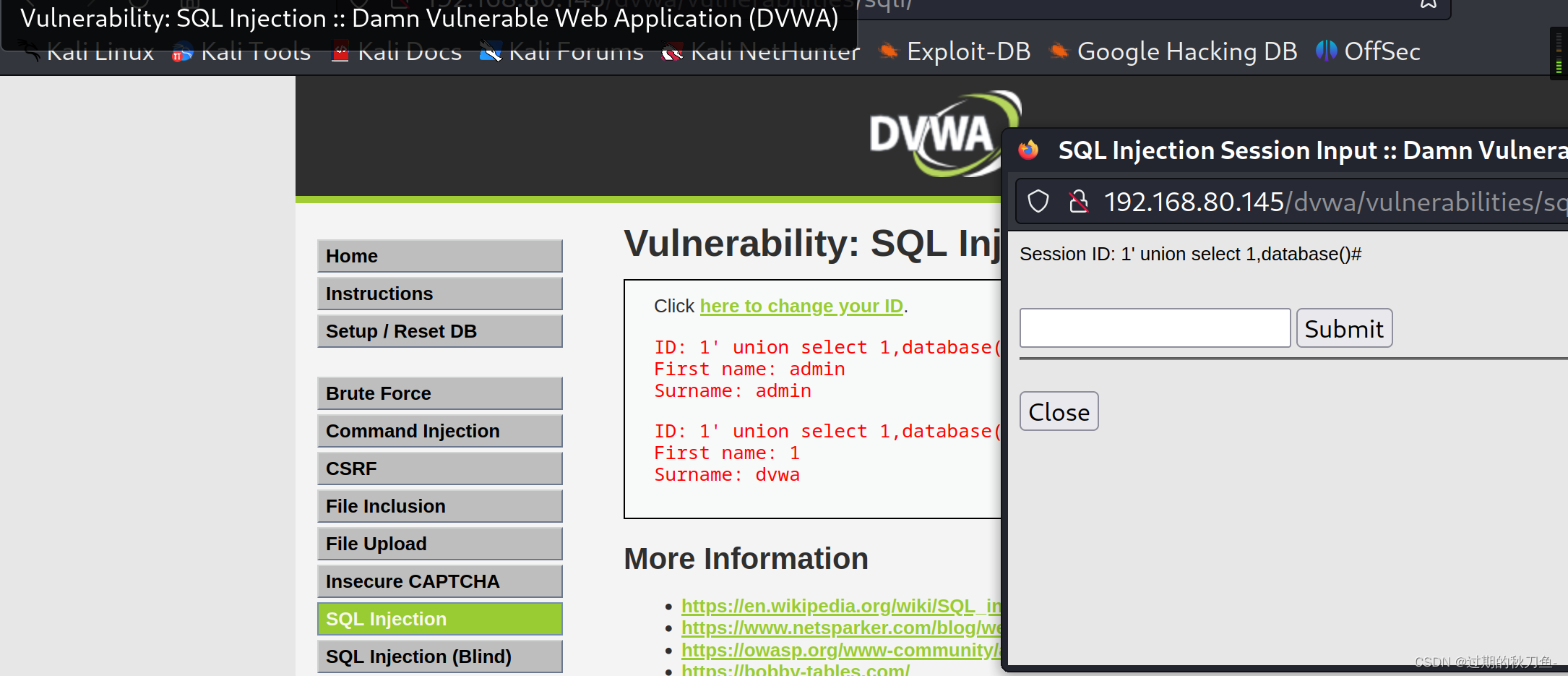Open the Kali Tools bookmark
Screen dimensions: 1568x676
click(241, 52)
